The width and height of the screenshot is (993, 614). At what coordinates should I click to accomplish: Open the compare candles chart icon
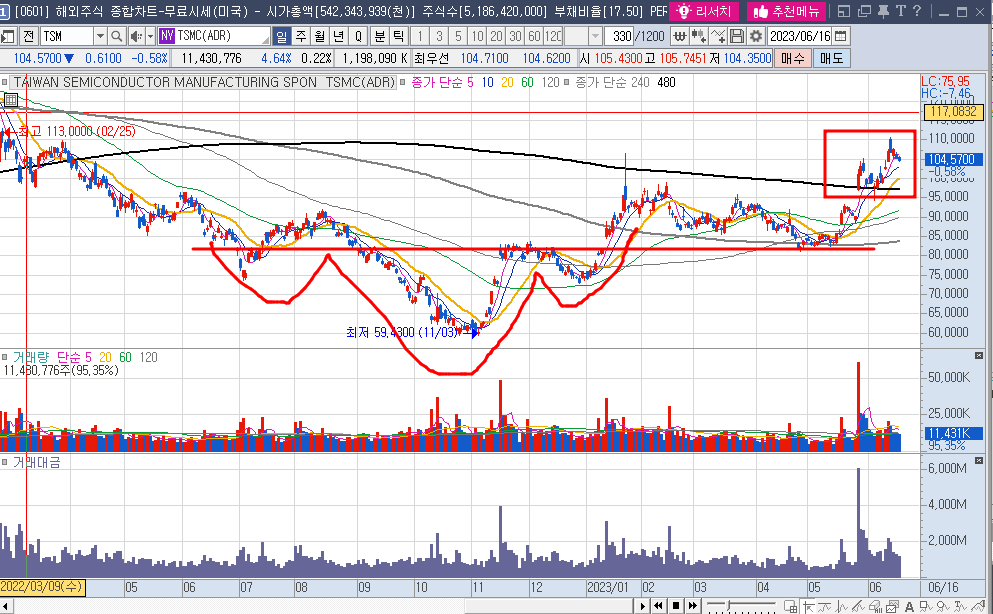coord(699,36)
